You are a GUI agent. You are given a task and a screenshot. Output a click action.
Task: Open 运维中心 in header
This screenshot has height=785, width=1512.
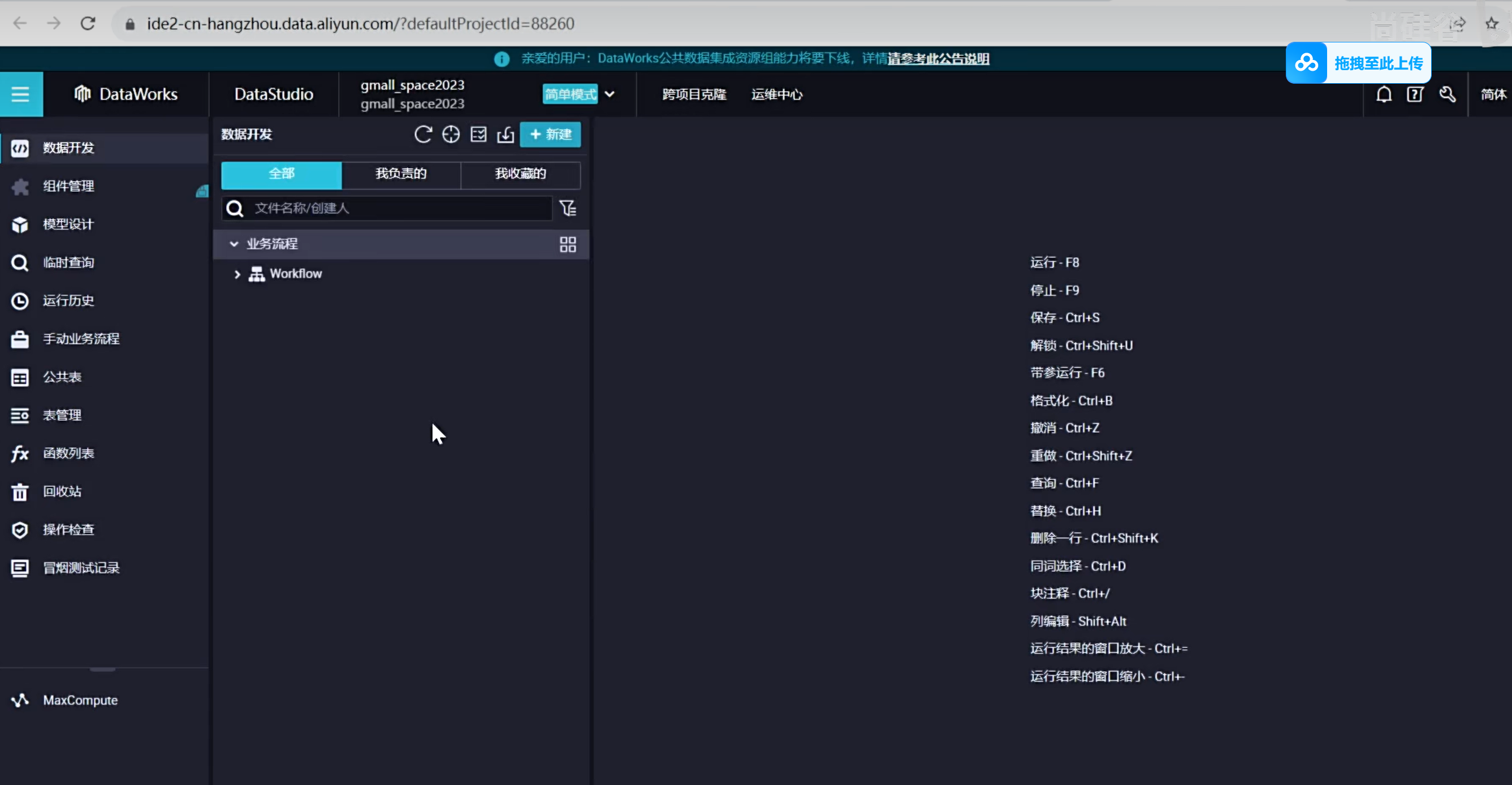click(776, 94)
